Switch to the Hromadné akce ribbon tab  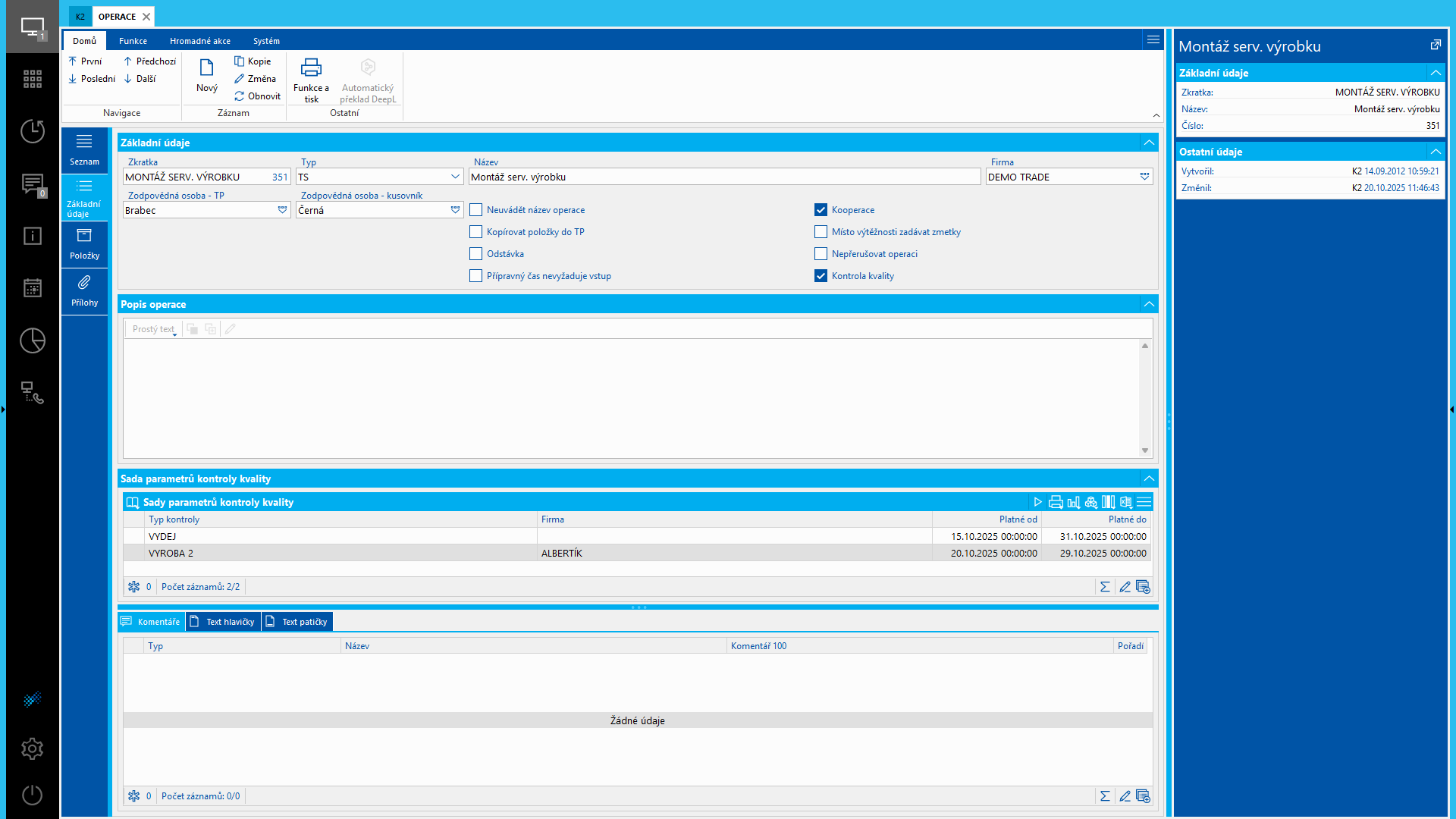coord(200,41)
